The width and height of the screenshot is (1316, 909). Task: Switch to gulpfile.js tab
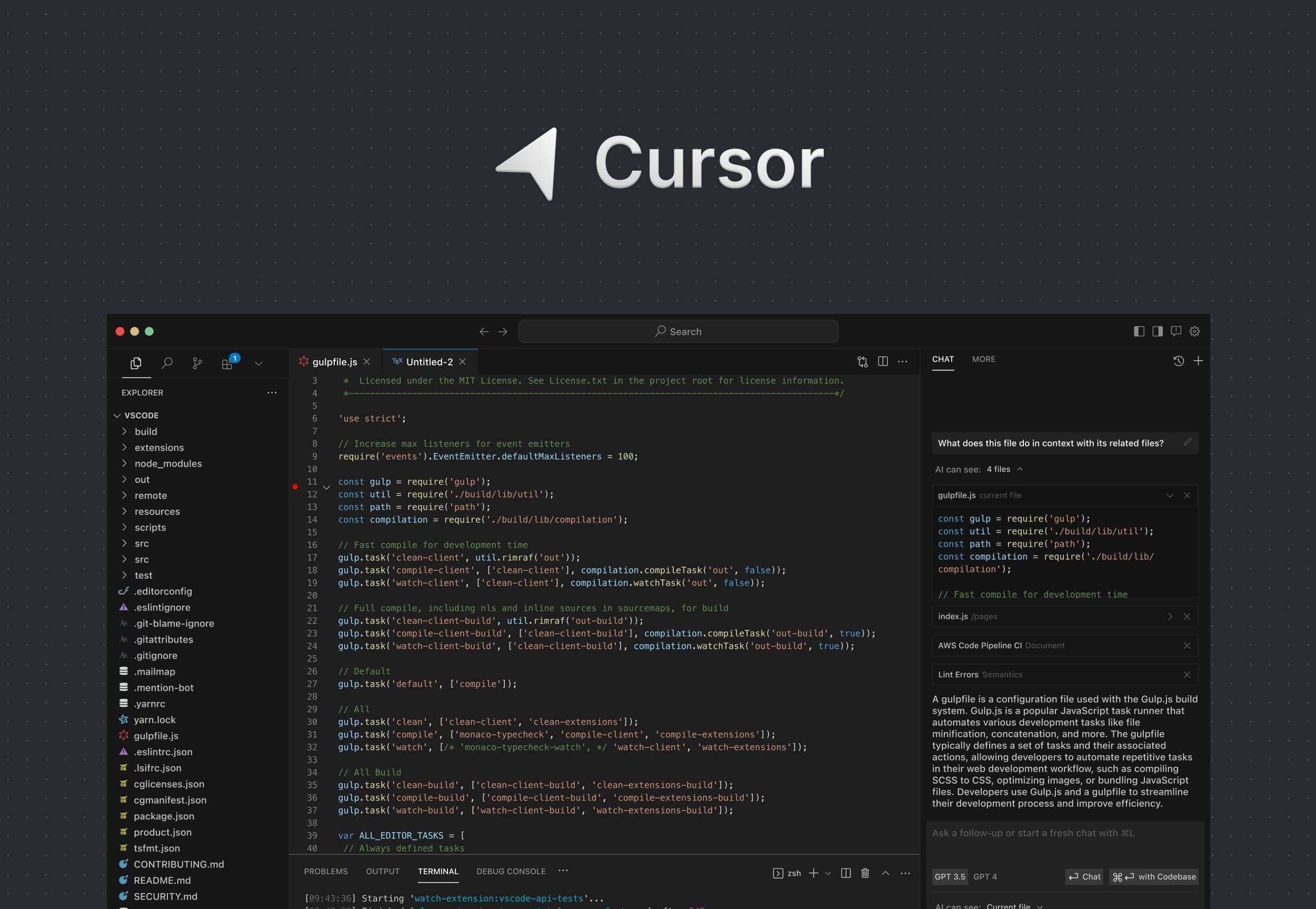coord(335,362)
